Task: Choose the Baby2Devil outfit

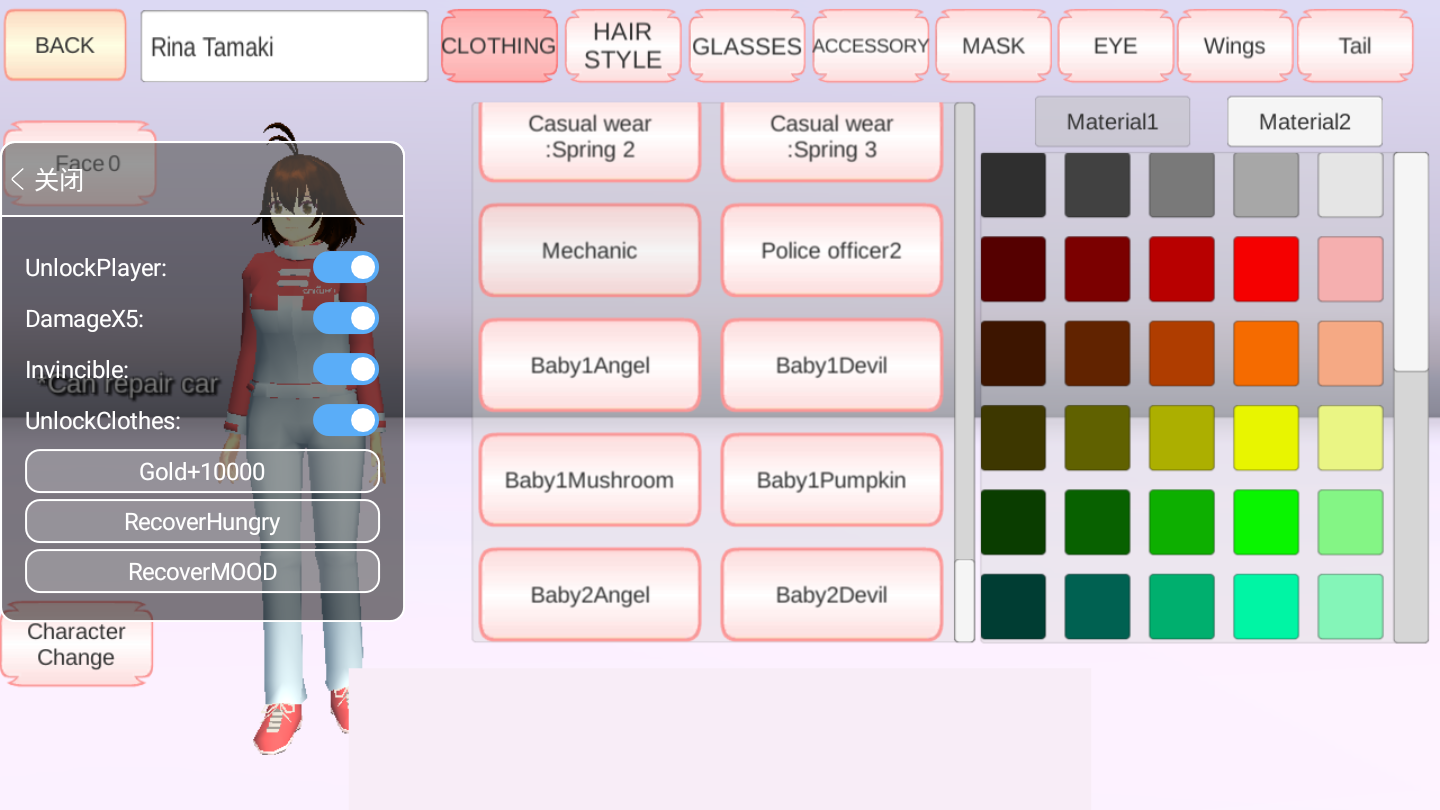Action: [832, 595]
